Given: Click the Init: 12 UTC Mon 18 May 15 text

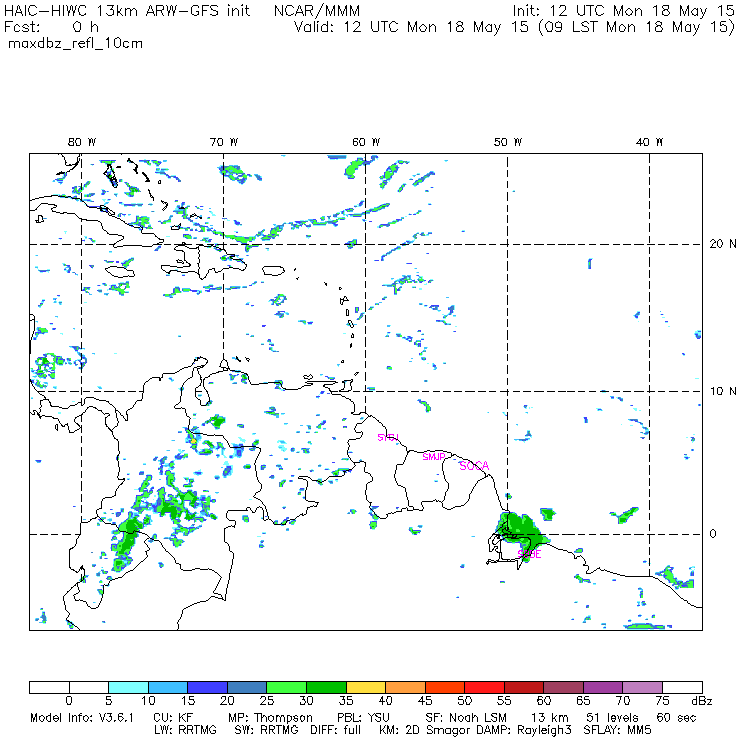Looking at the screenshot, I should pyautogui.click(x=623, y=11).
